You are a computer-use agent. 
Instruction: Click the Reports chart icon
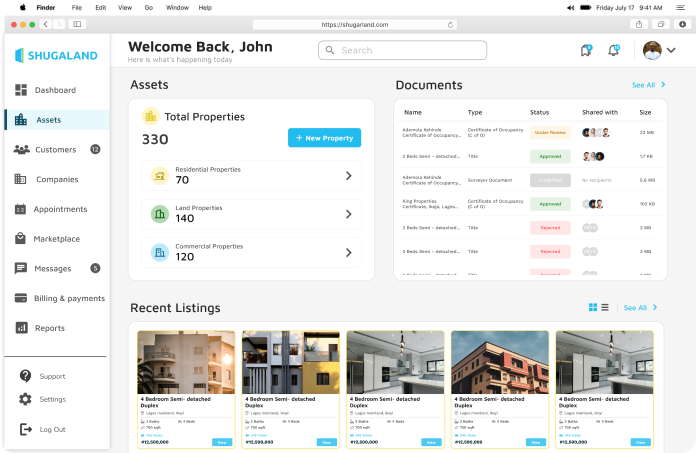coord(21,328)
